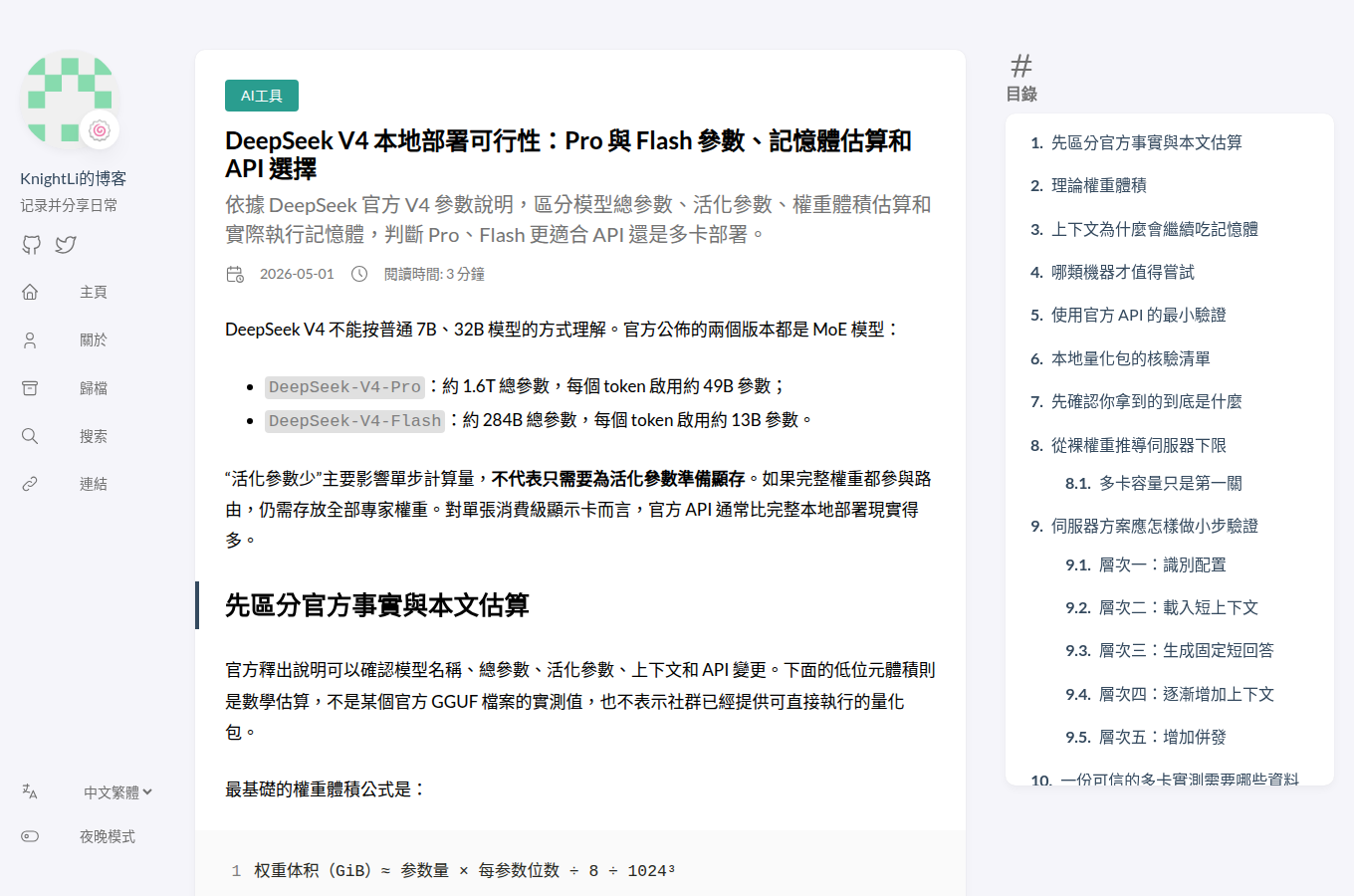Click the DeepSeek-V4-Pro inline code
The image size is (1354, 896).
[x=345, y=387]
